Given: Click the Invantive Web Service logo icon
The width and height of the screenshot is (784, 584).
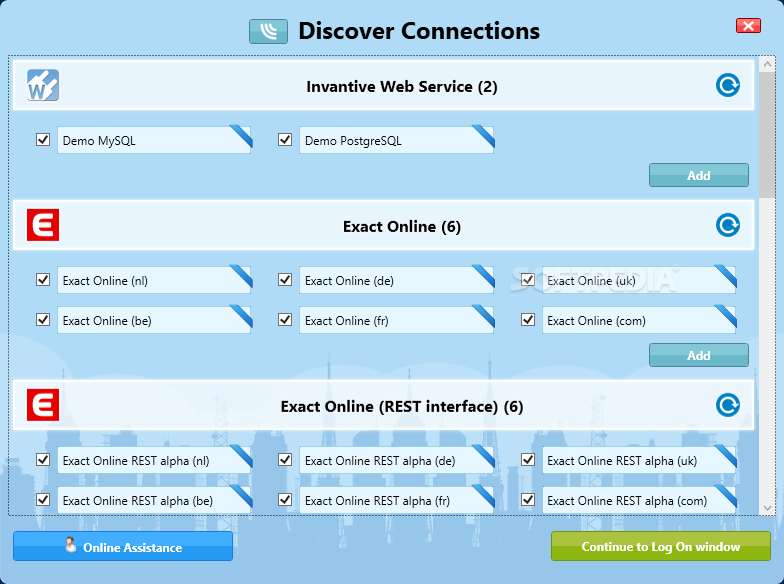Looking at the screenshot, I should 43,86.
